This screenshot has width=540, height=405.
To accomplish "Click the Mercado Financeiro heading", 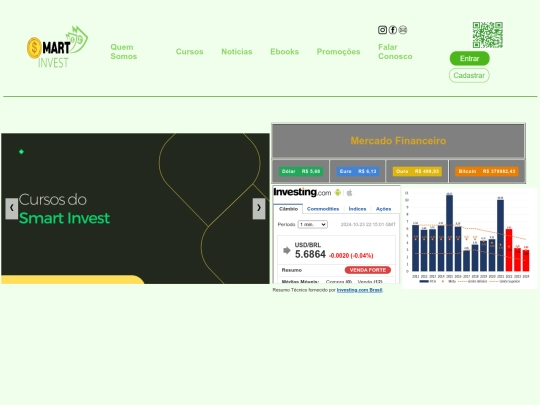I will click(398, 141).
